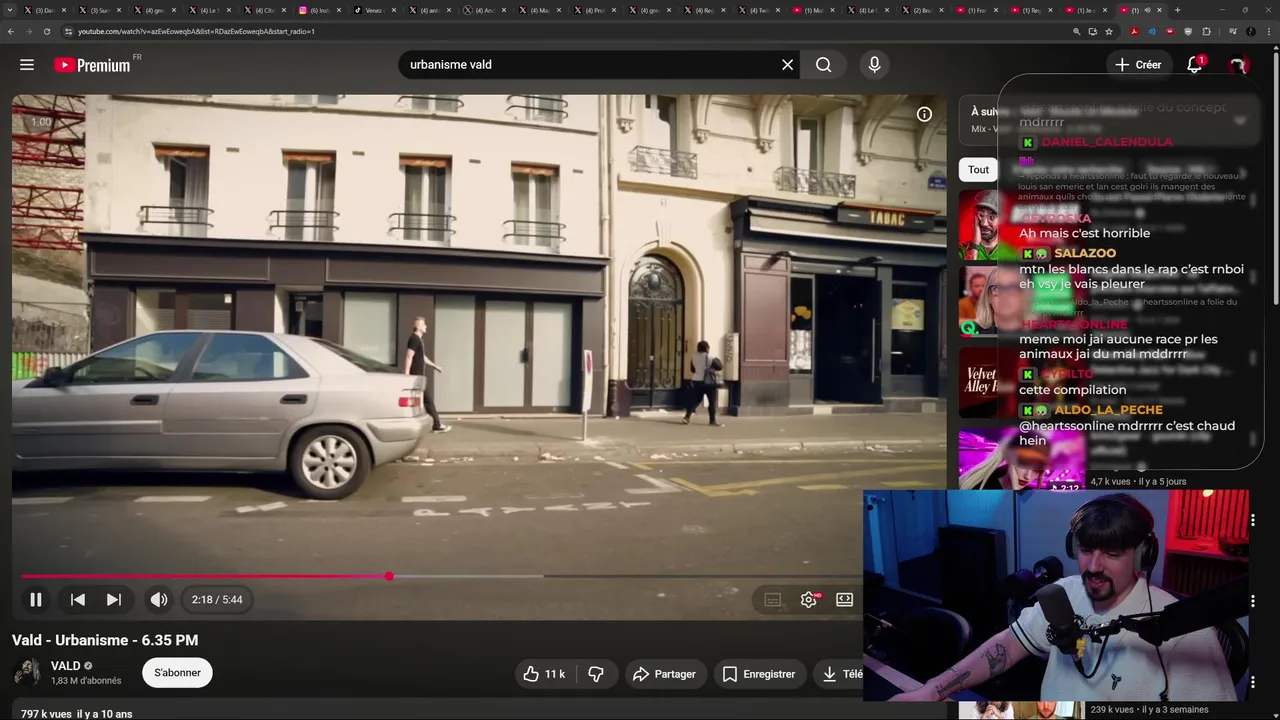Clear the search text with the X icon
1280x720 pixels.
(787, 64)
